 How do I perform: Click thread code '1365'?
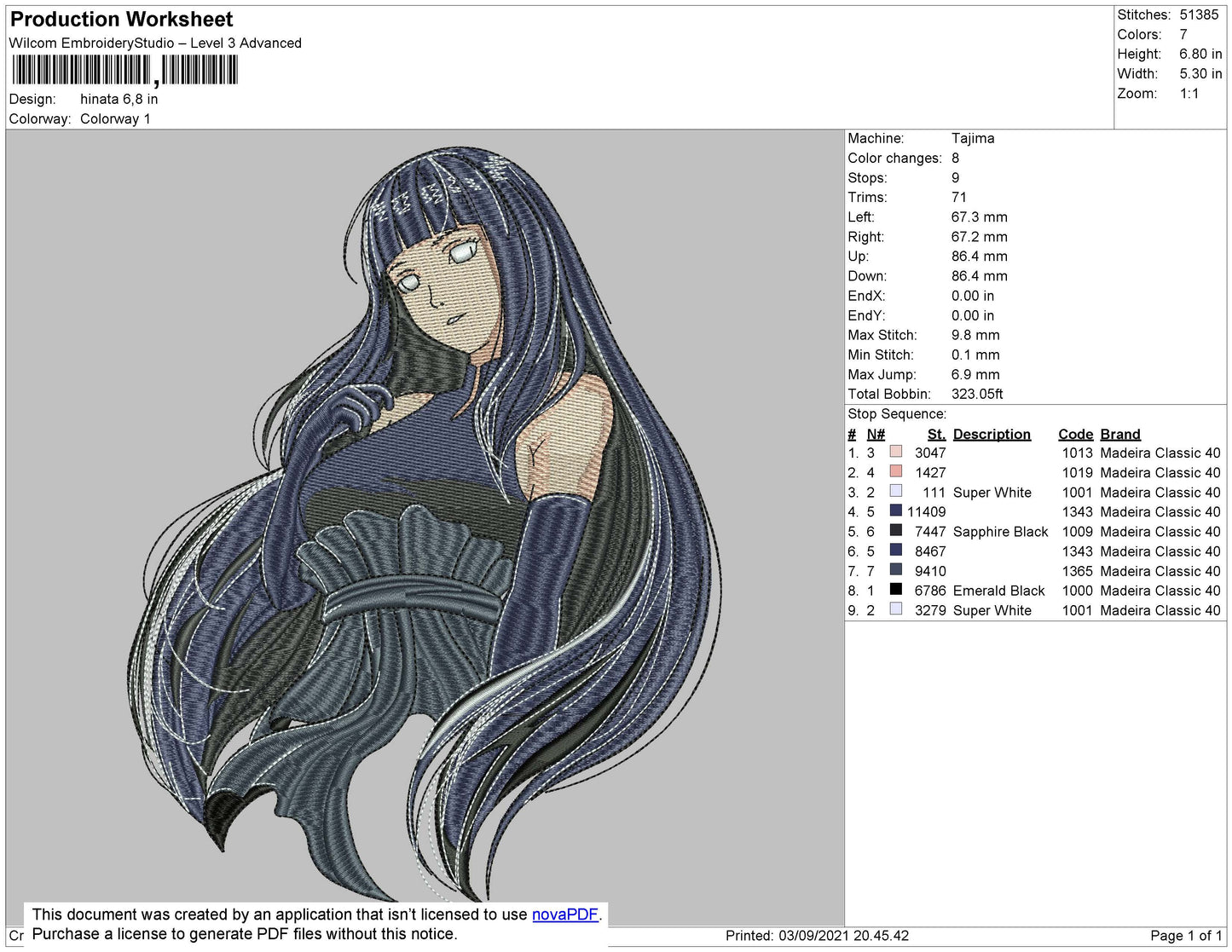click(1077, 571)
